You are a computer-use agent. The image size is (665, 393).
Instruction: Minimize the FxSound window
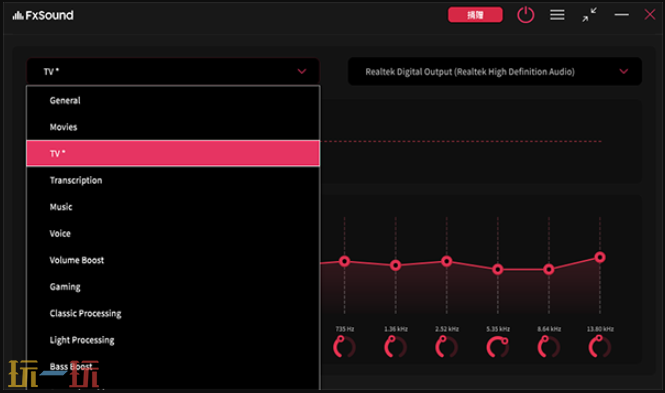pyautogui.click(x=621, y=15)
